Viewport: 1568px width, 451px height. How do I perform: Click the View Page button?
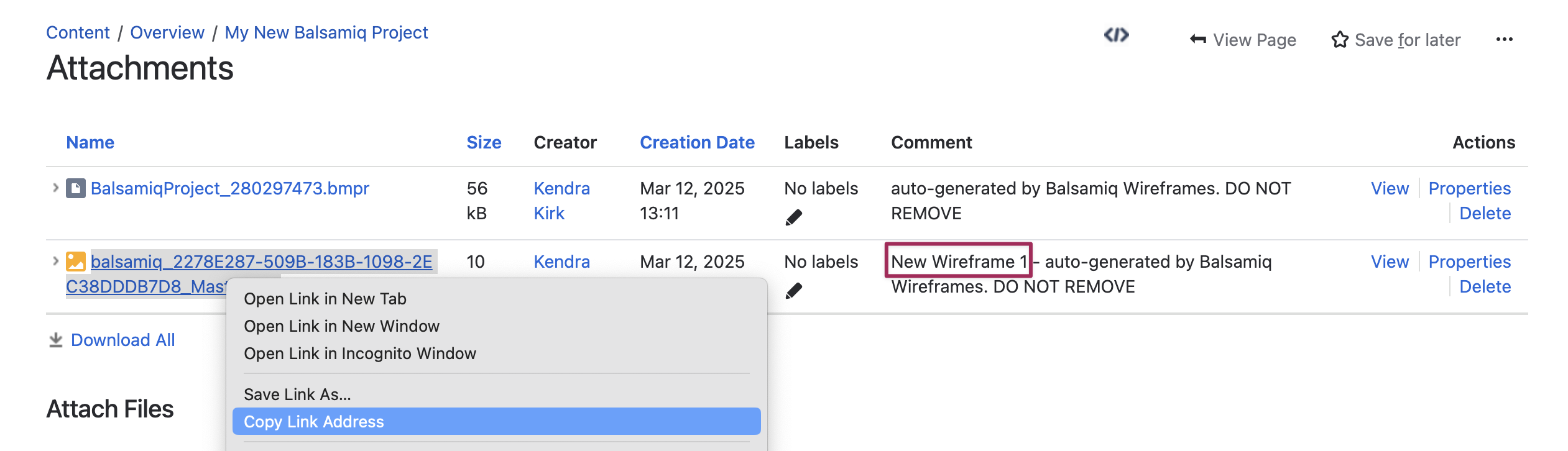[1243, 40]
